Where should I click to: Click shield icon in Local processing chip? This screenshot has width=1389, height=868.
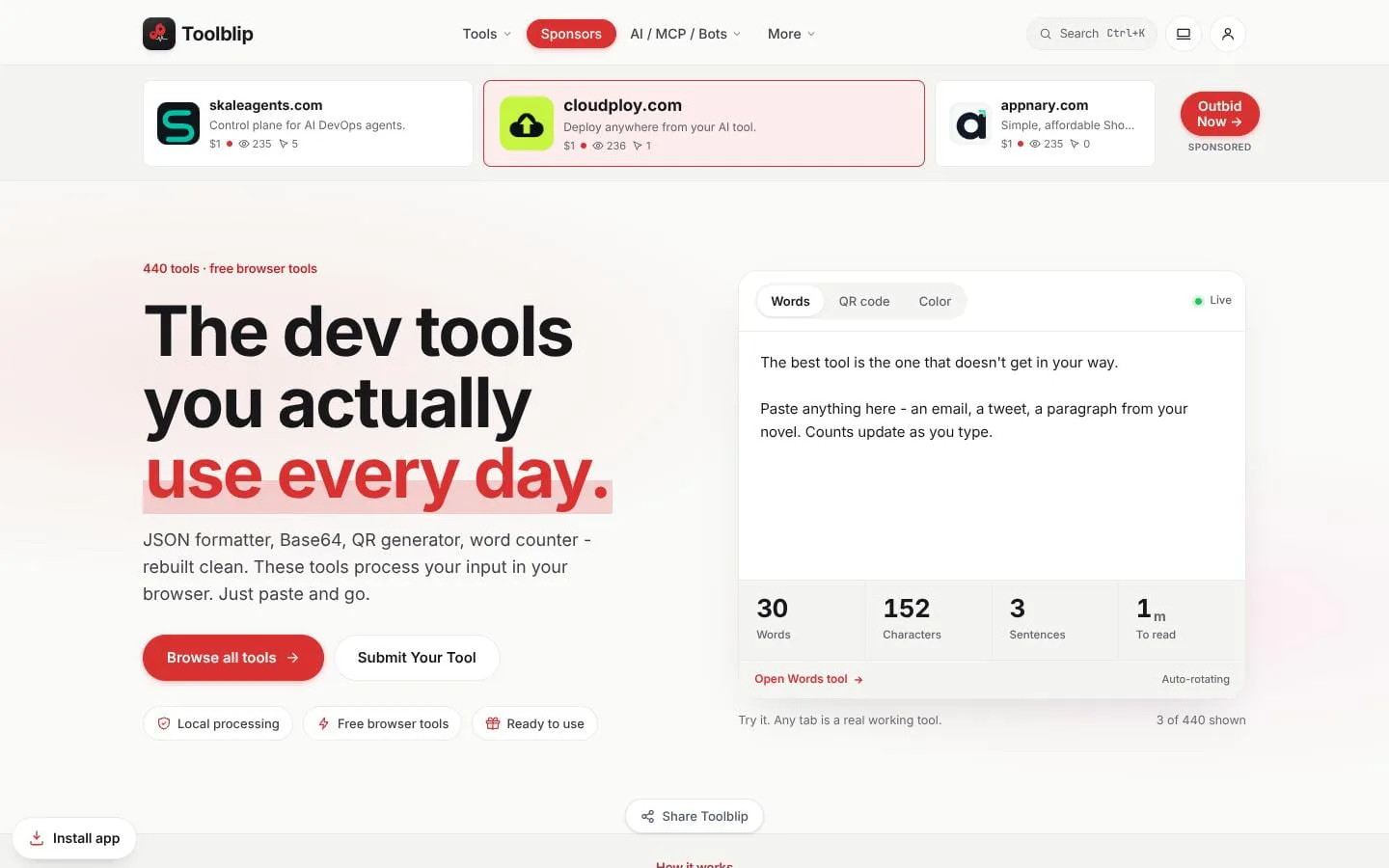click(x=164, y=723)
